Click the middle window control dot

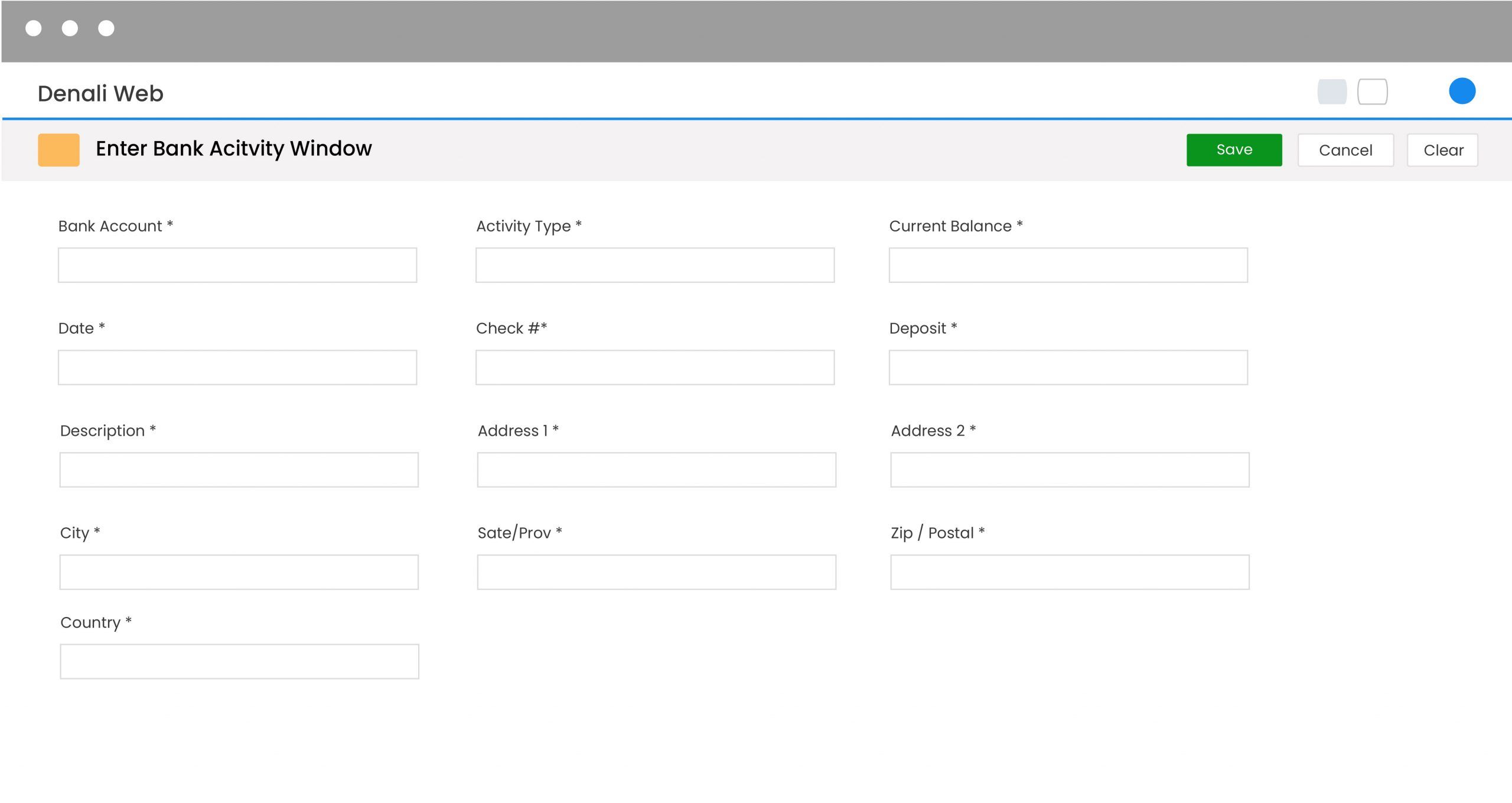(x=70, y=28)
